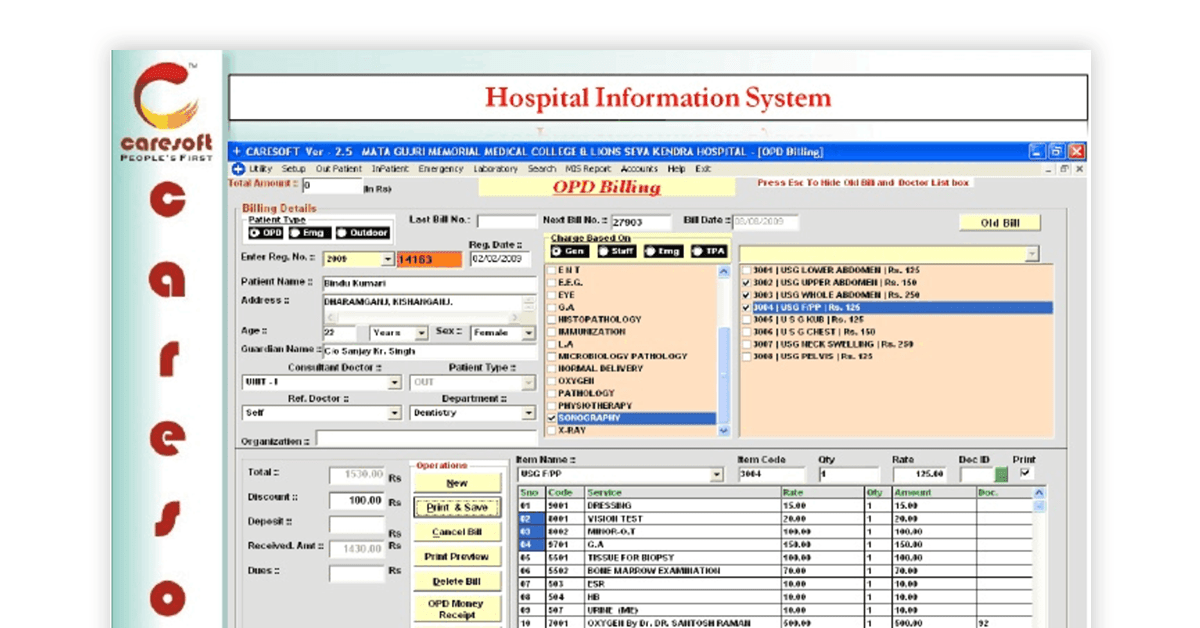Viewport: 1200px width, 628px height.
Task: Click the Cancel Bill button
Action: click(x=457, y=532)
